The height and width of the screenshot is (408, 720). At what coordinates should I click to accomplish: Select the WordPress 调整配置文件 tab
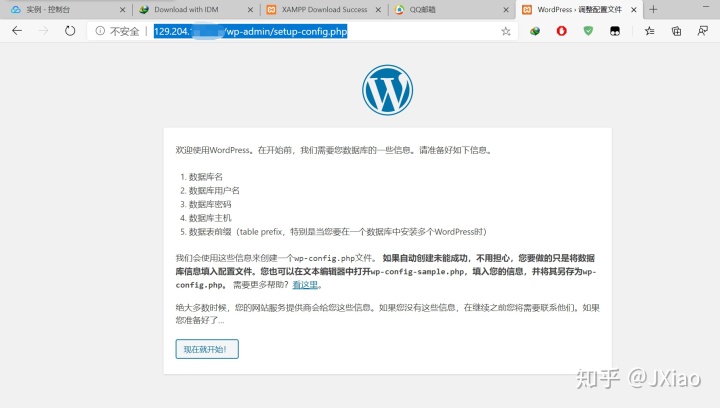(579, 9)
